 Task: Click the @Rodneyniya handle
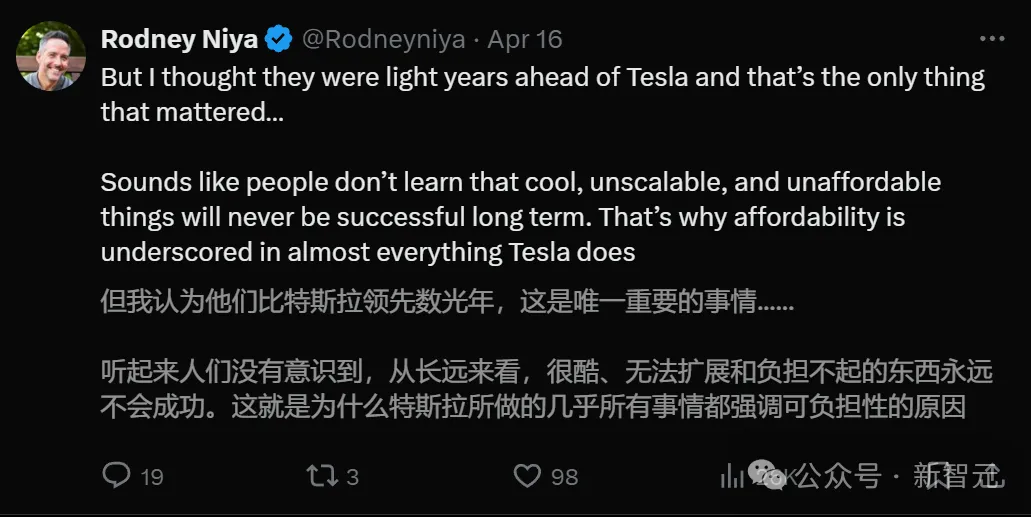tap(382, 40)
